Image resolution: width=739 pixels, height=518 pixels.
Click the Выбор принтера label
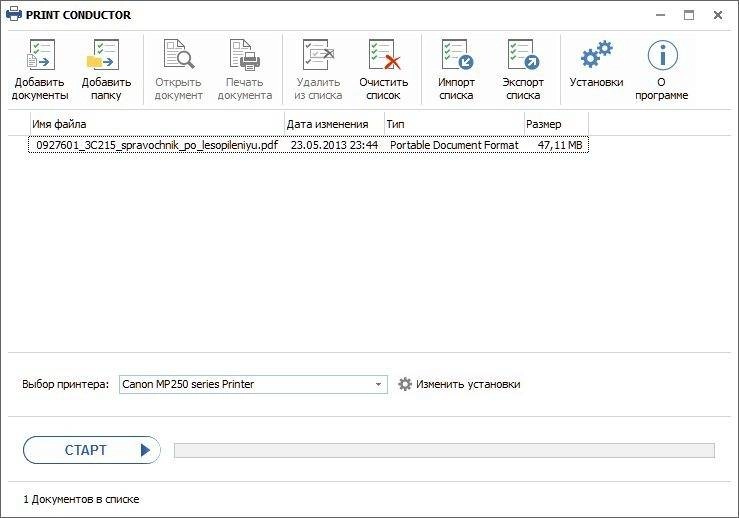coord(66,385)
